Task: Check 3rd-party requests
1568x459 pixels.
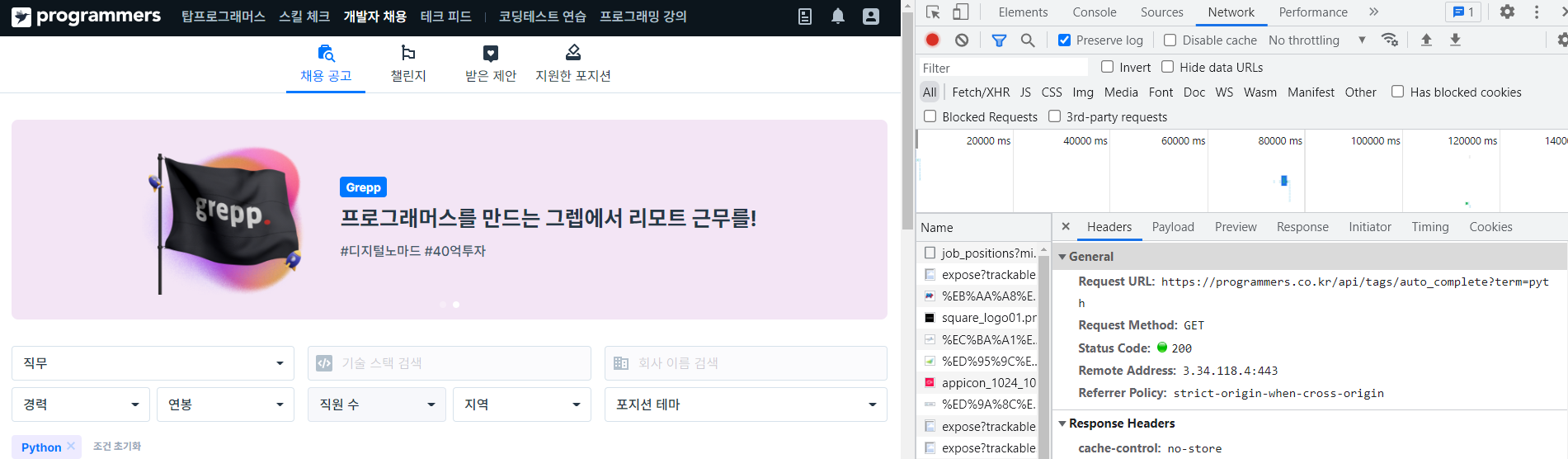Action: (1054, 116)
